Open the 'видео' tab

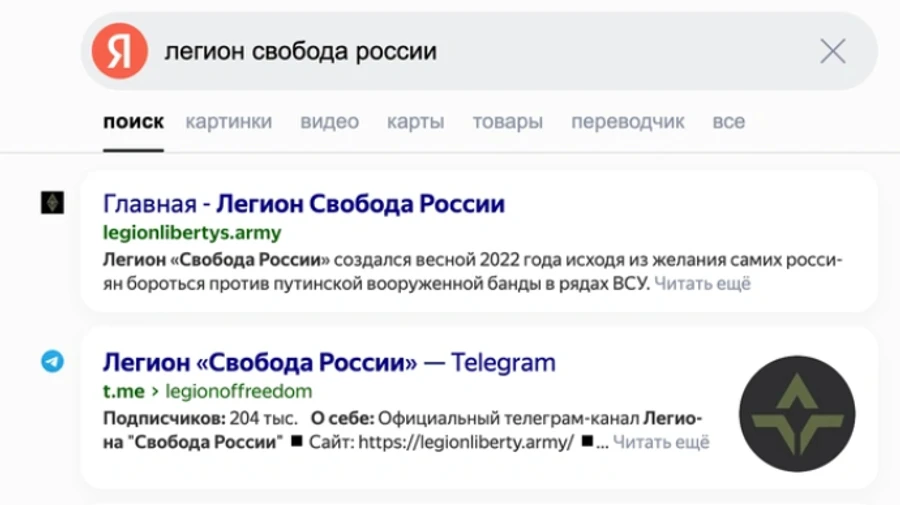[329, 122]
